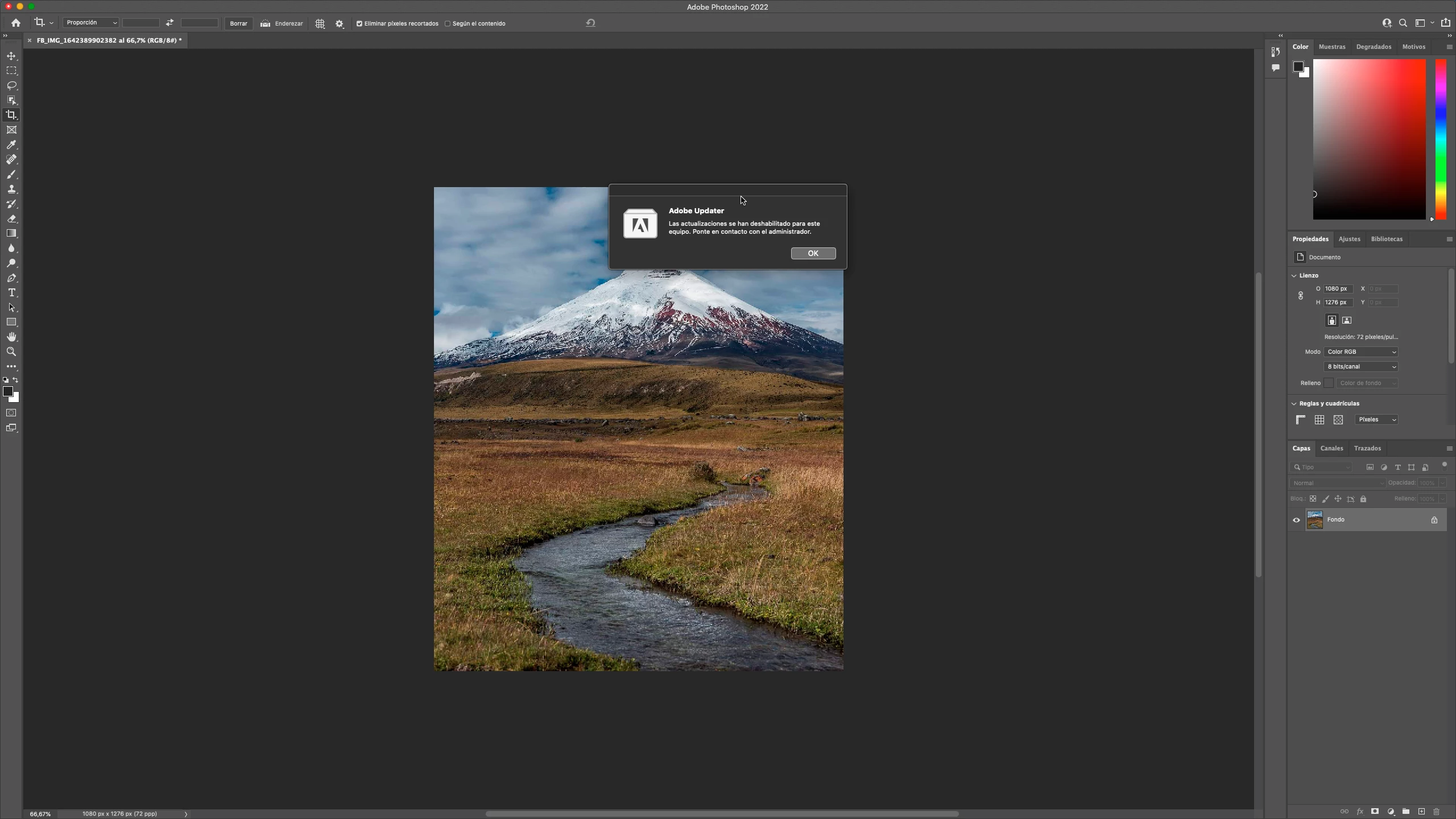Image resolution: width=1456 pixels, height=819 pixels.
Task: Hide the Fondo layer visibility eye
Action: 1296,520
